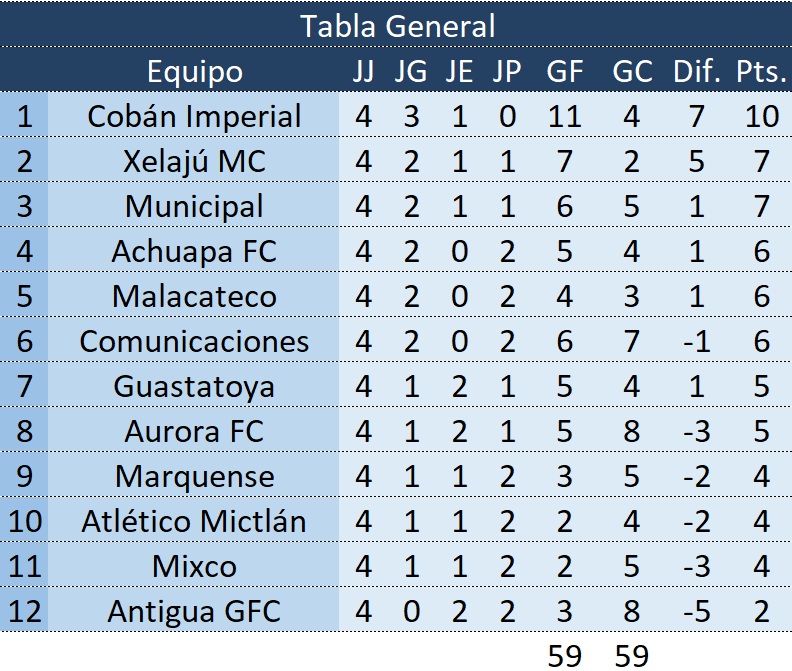Click the Tabla General title cell
The image size is (792, 671).
click(397, 26)
